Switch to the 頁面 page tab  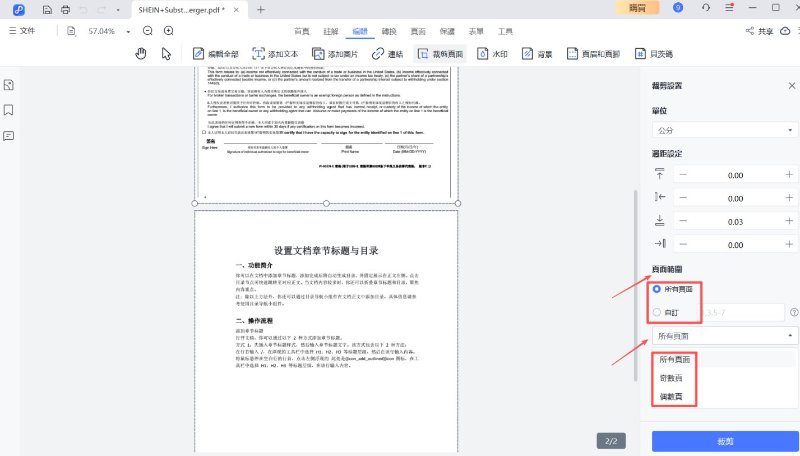[x=418, y=31]
